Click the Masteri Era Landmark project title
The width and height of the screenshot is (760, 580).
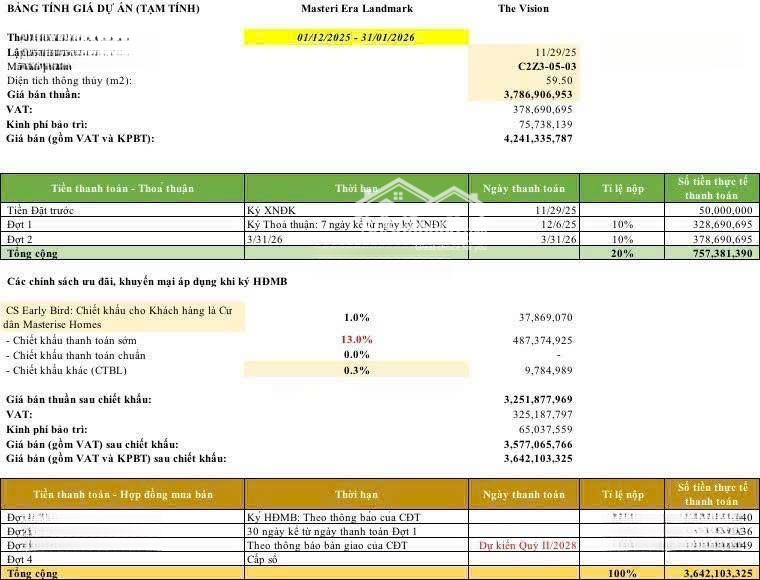[356, 9]
